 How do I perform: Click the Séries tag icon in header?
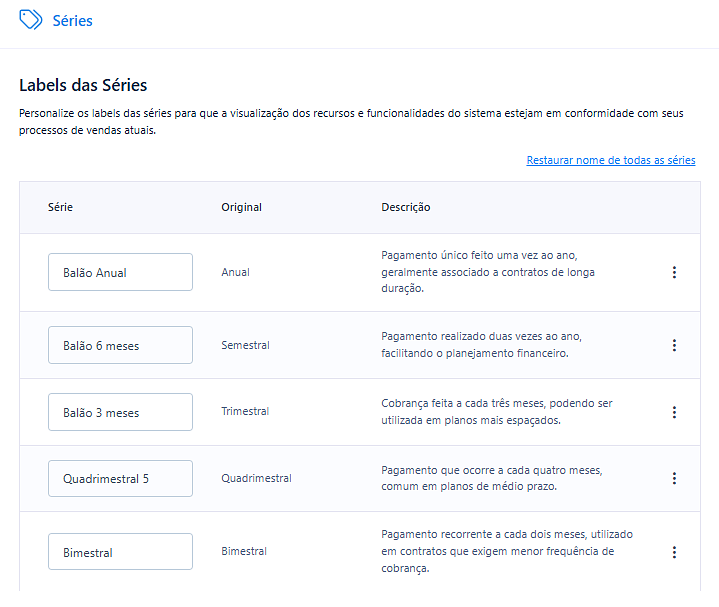31,20
